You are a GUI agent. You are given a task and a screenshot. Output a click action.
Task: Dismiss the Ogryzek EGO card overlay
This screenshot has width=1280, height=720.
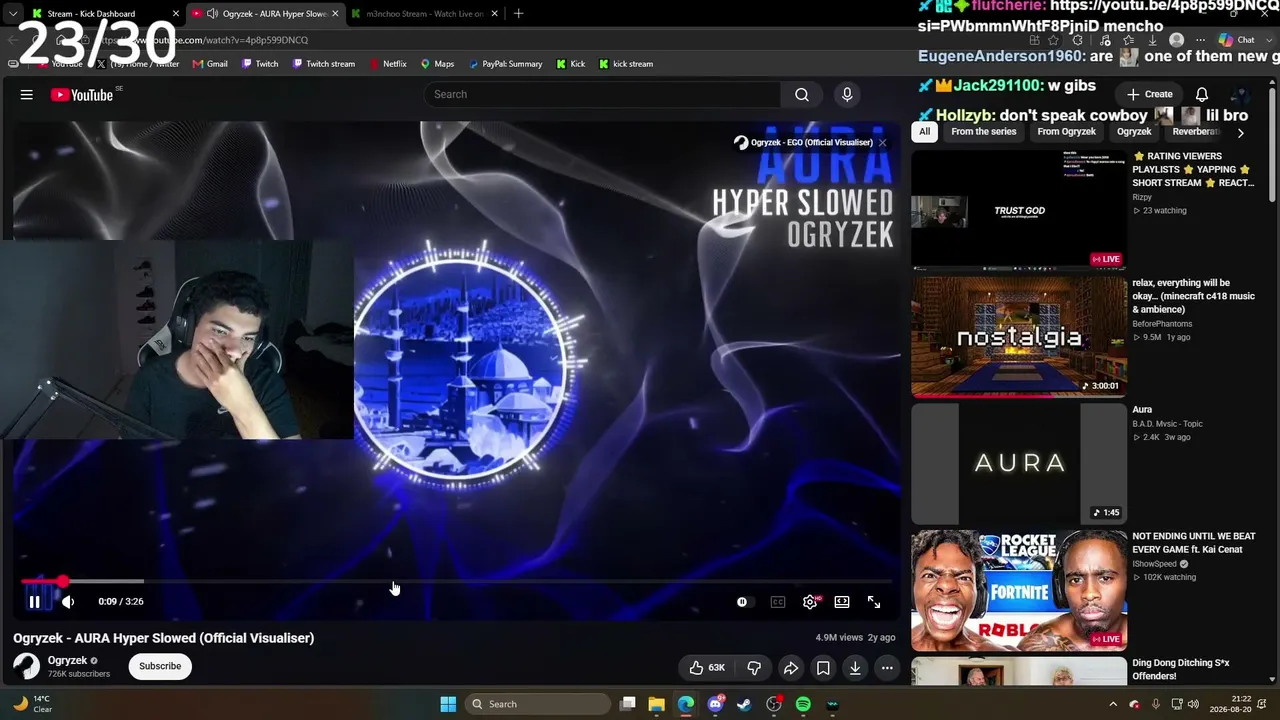coord(882,143)
